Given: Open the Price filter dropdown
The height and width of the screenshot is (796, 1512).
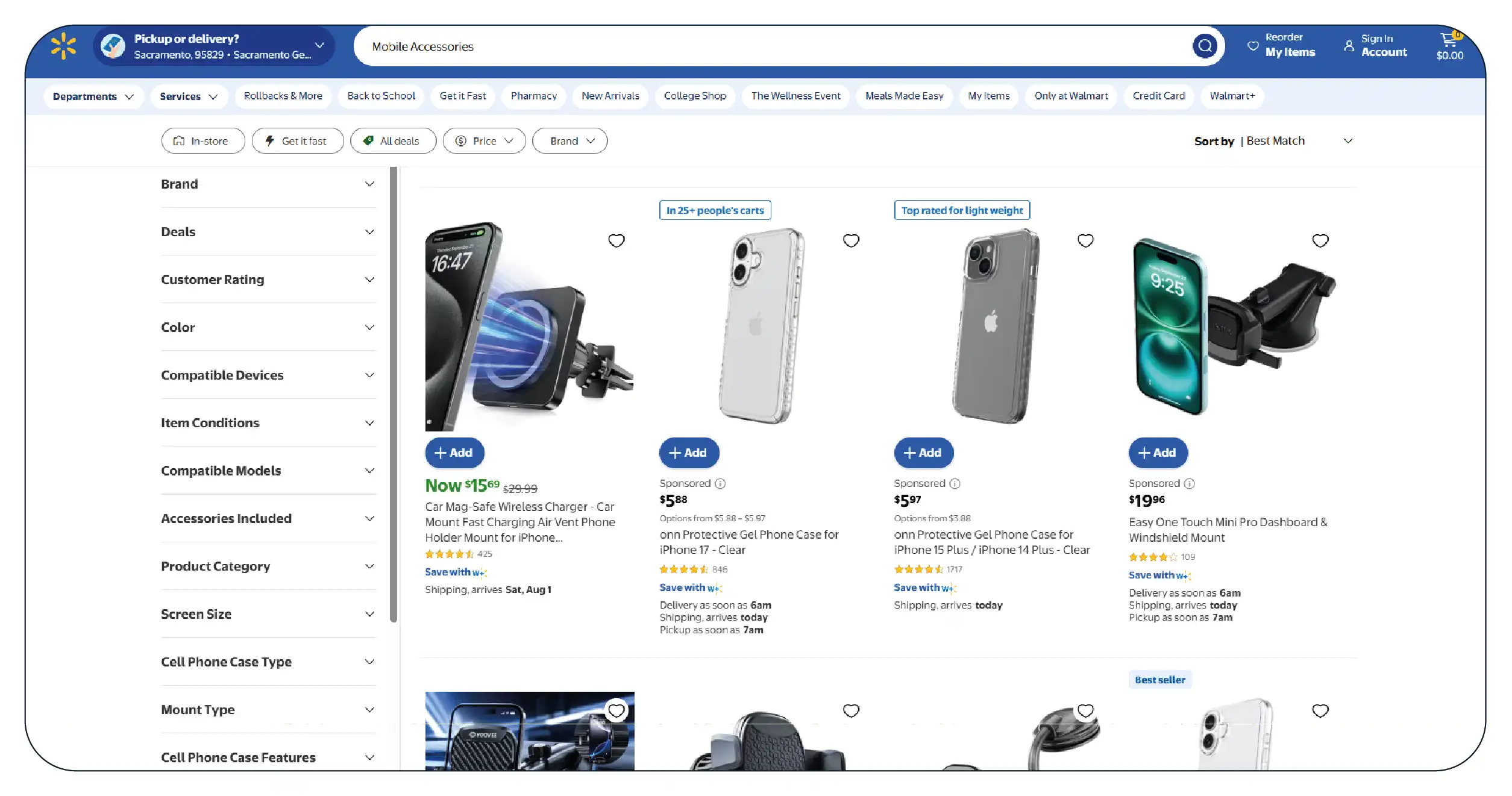Looking at the screenshot, I should (484, 141).
